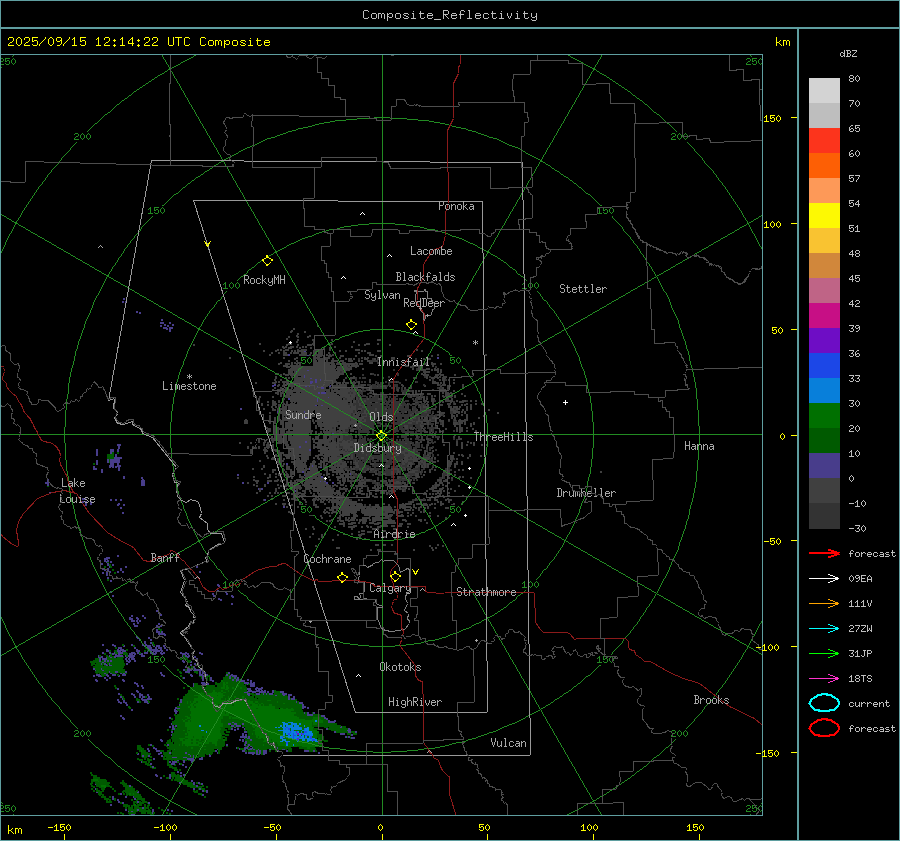Click the Airdrie label
The width and height of the screenshot is (900, 841).
(394, 534)
